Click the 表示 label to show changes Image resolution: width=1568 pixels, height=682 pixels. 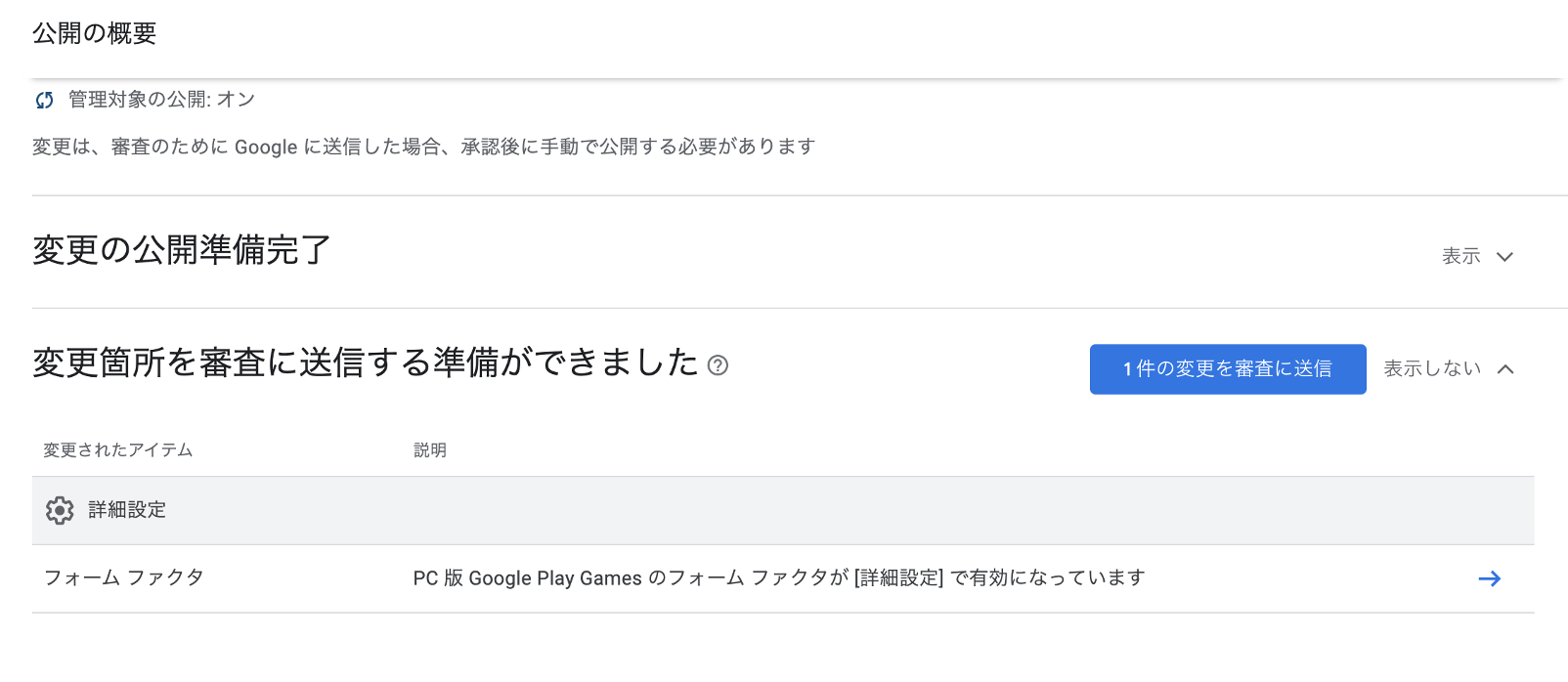pos(1460,256)
